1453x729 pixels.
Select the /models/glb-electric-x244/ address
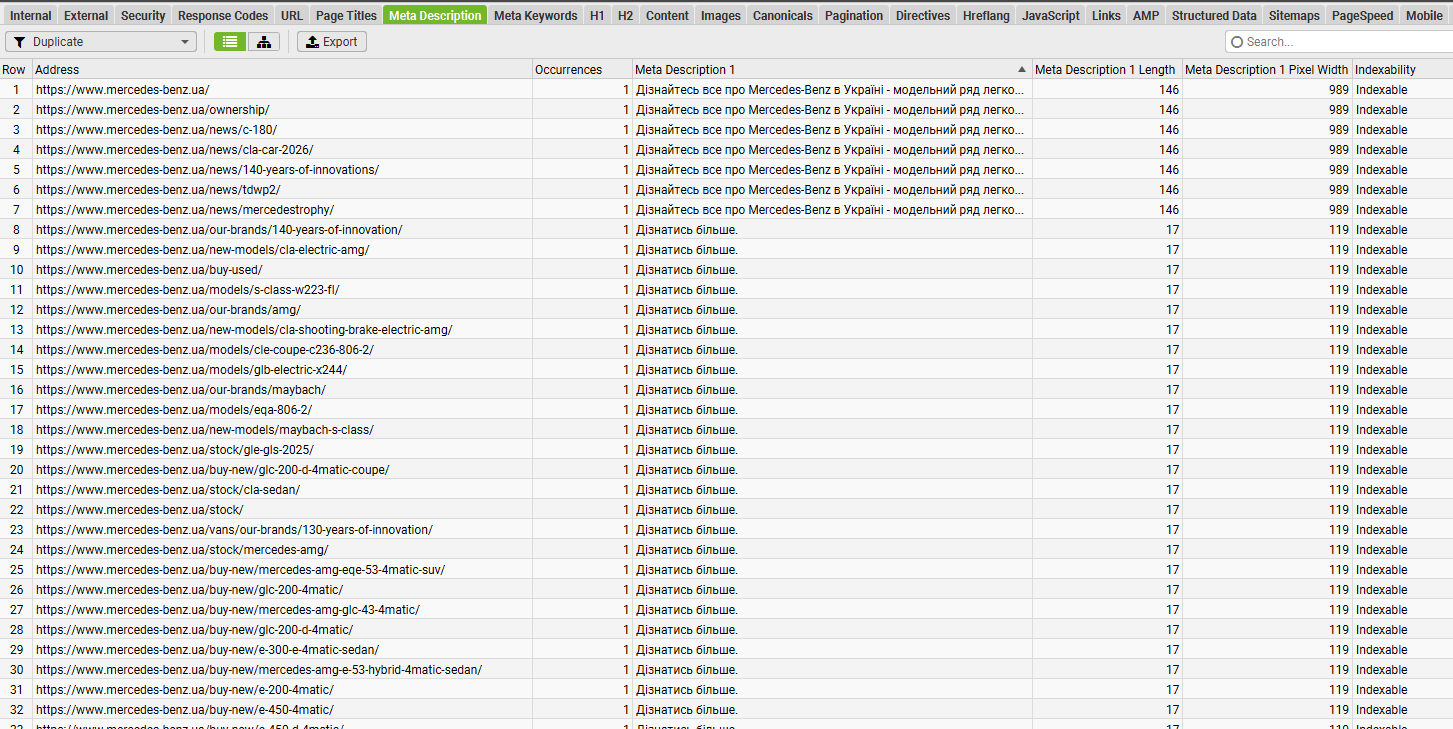(191, 370)
